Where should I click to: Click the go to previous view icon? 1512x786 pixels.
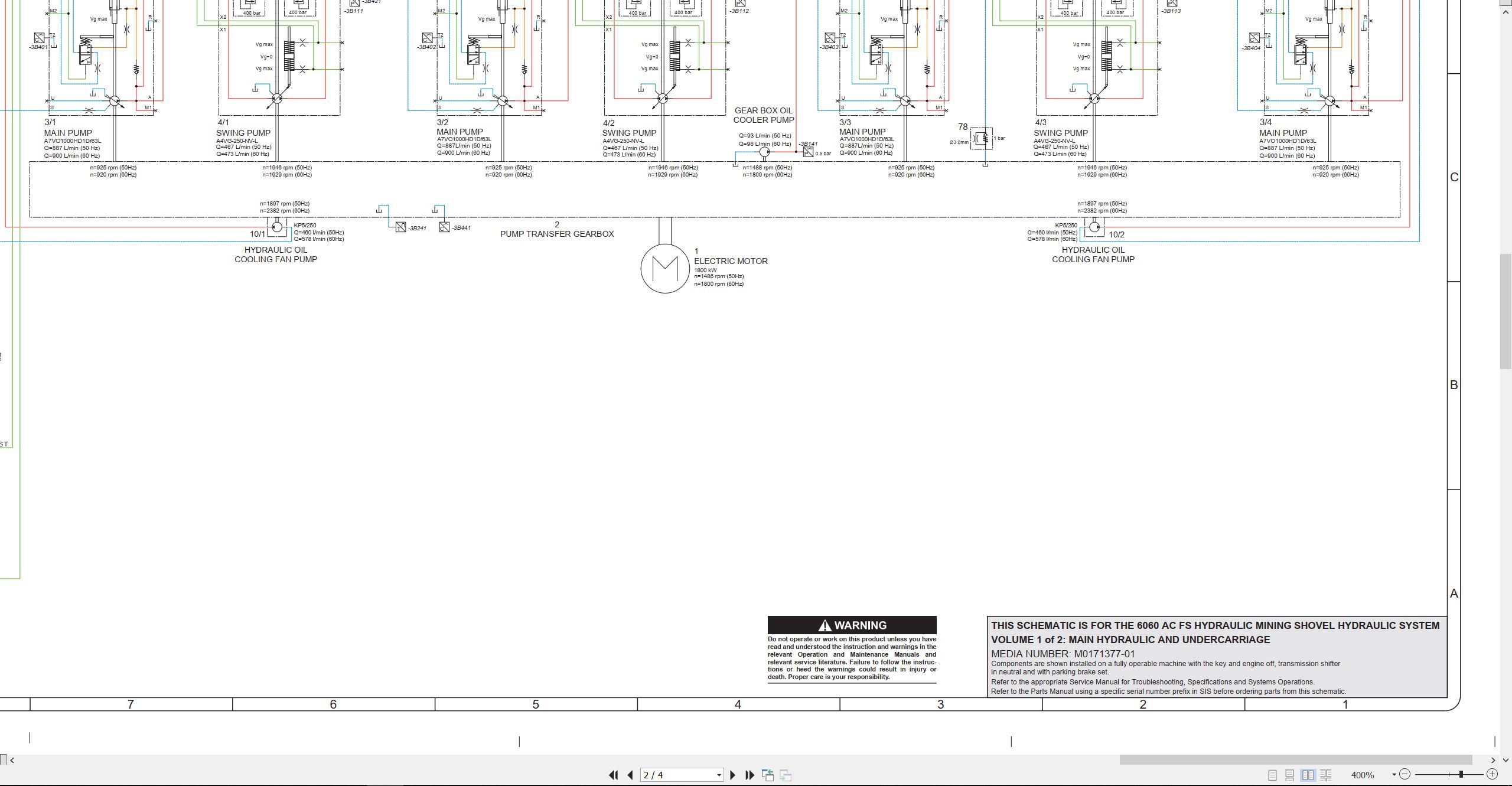[768, 775]
